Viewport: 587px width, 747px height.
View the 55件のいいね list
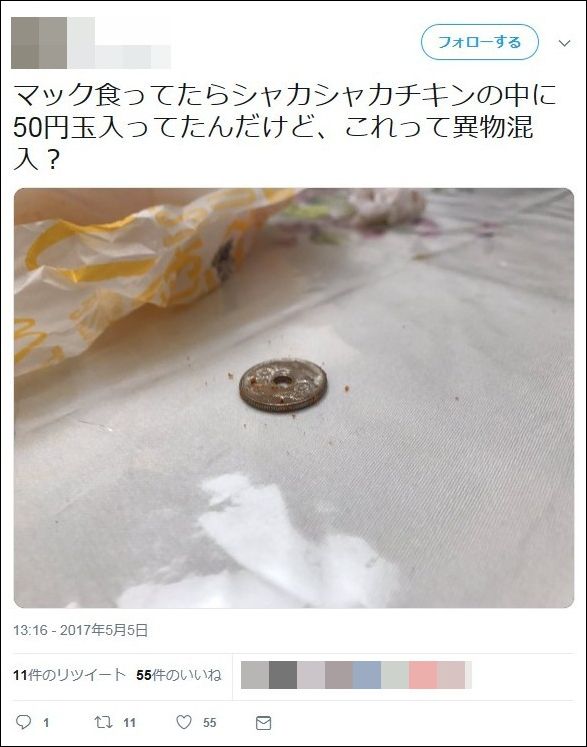coord(179,675)
